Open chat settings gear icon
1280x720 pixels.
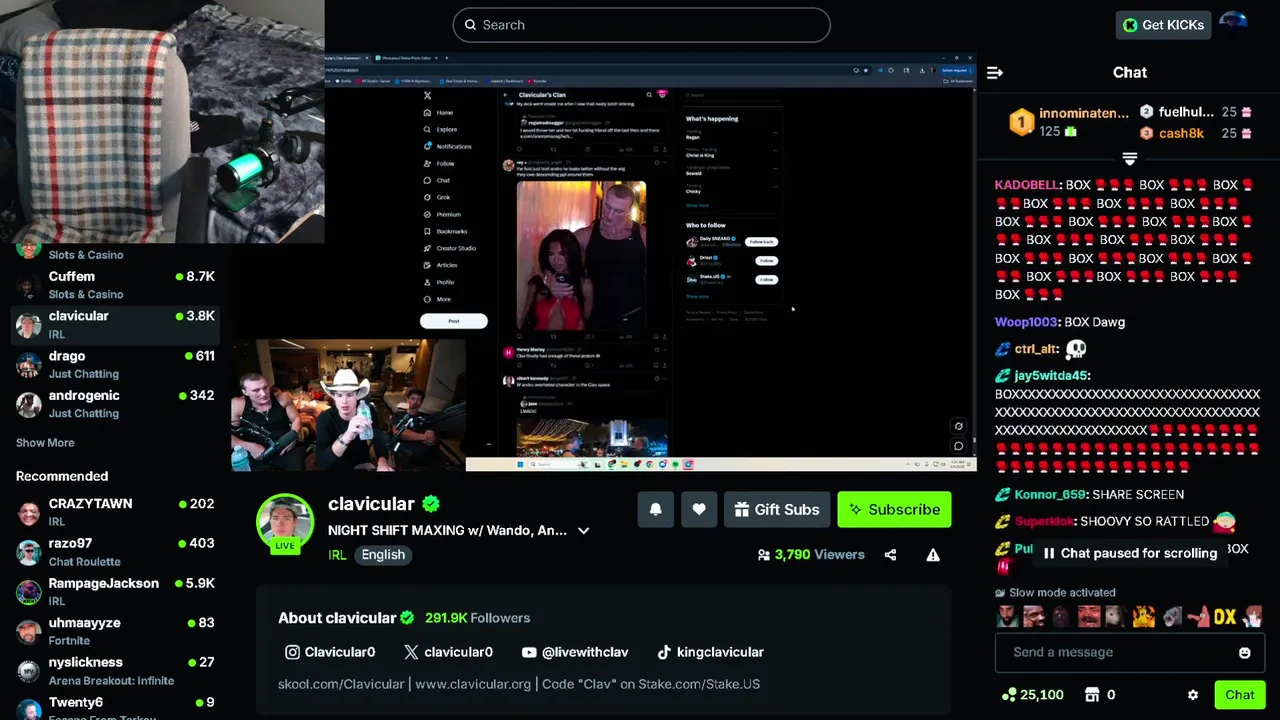(1192, 695)
